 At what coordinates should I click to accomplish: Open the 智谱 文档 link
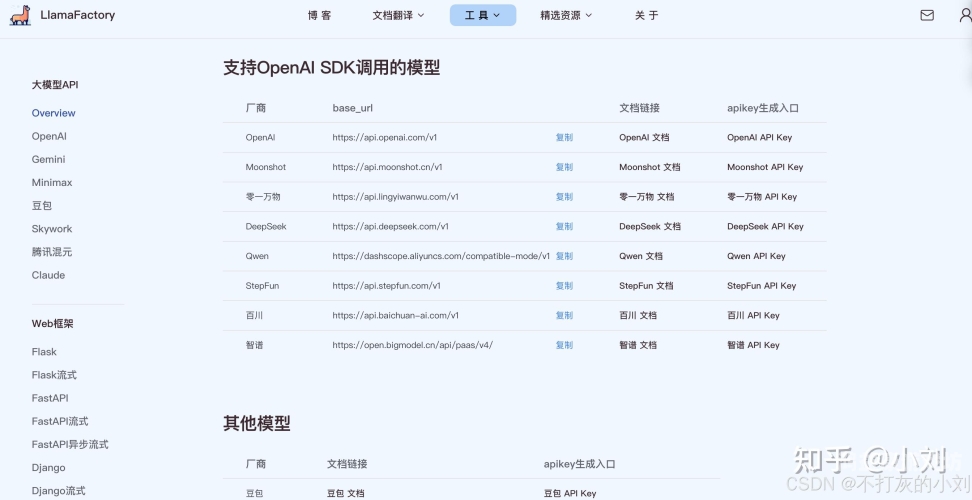[x=638, y=345]
